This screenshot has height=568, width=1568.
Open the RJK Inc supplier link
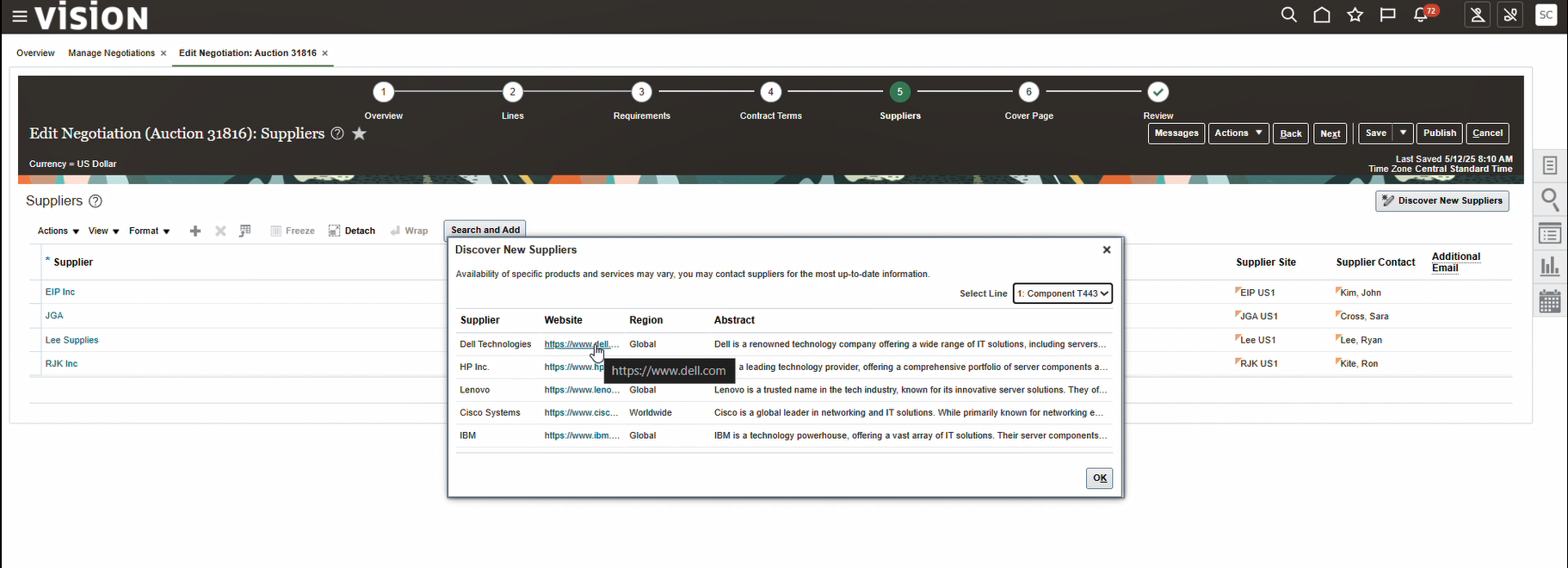pos(61,364)
